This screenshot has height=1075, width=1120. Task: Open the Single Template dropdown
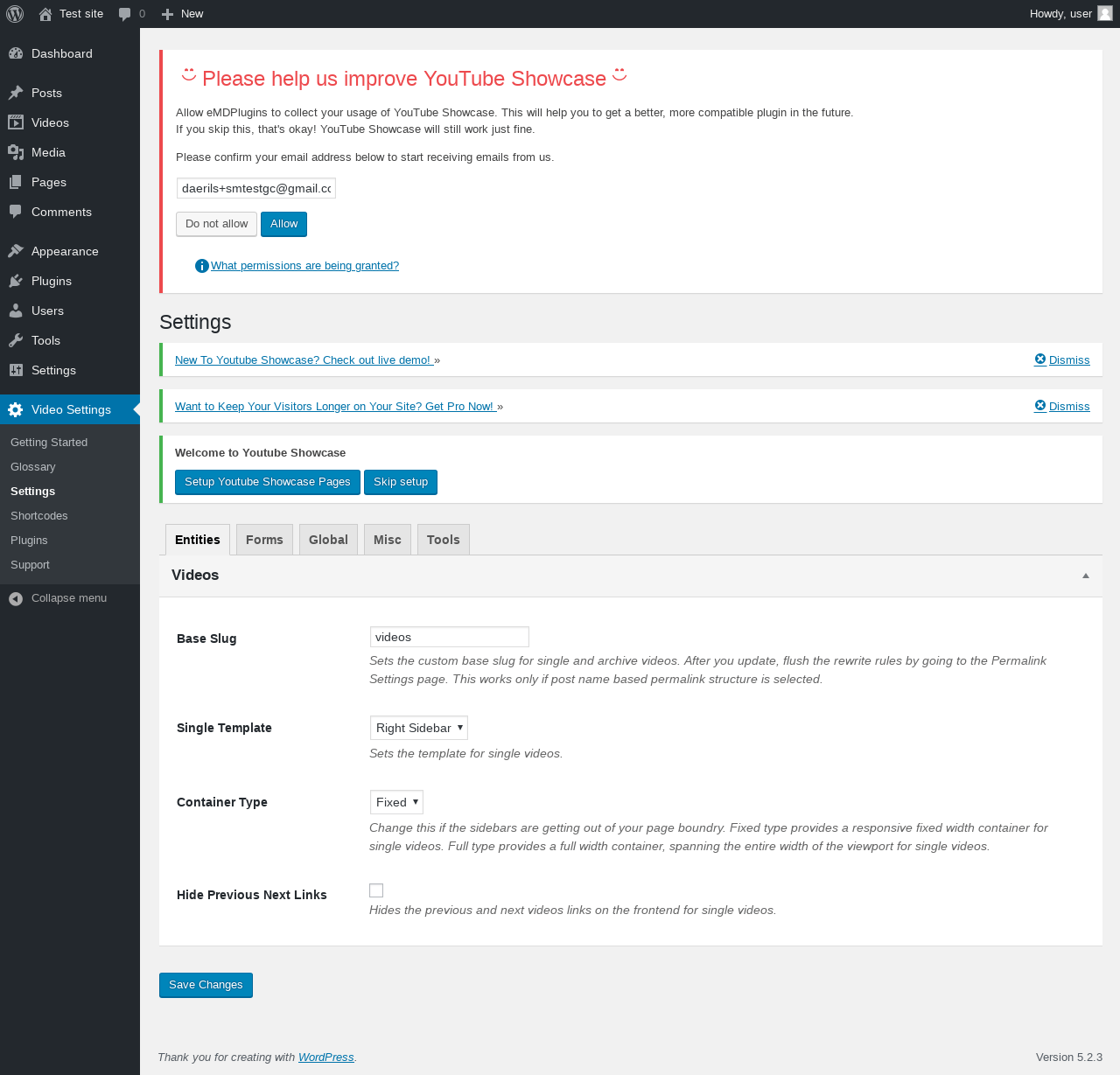click(419, 728)
